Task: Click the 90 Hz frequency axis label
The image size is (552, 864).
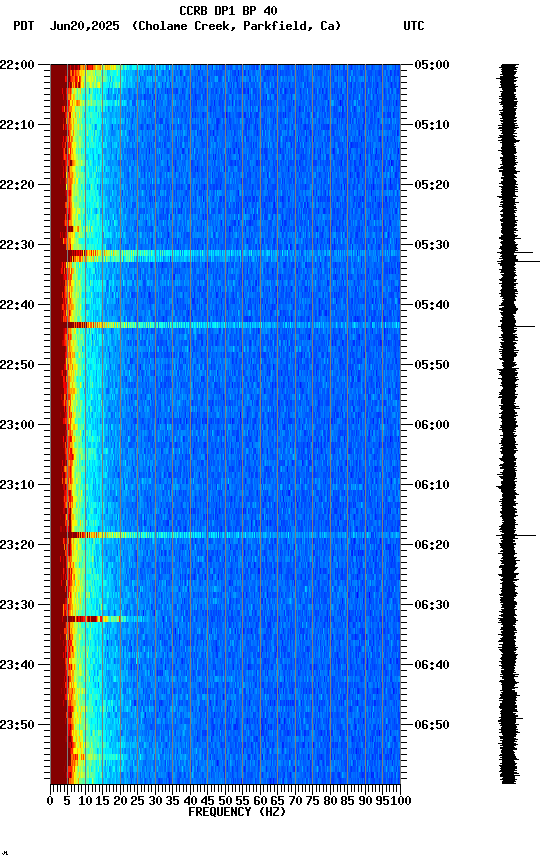Action: pyautogui.click(x=365, y=801)
